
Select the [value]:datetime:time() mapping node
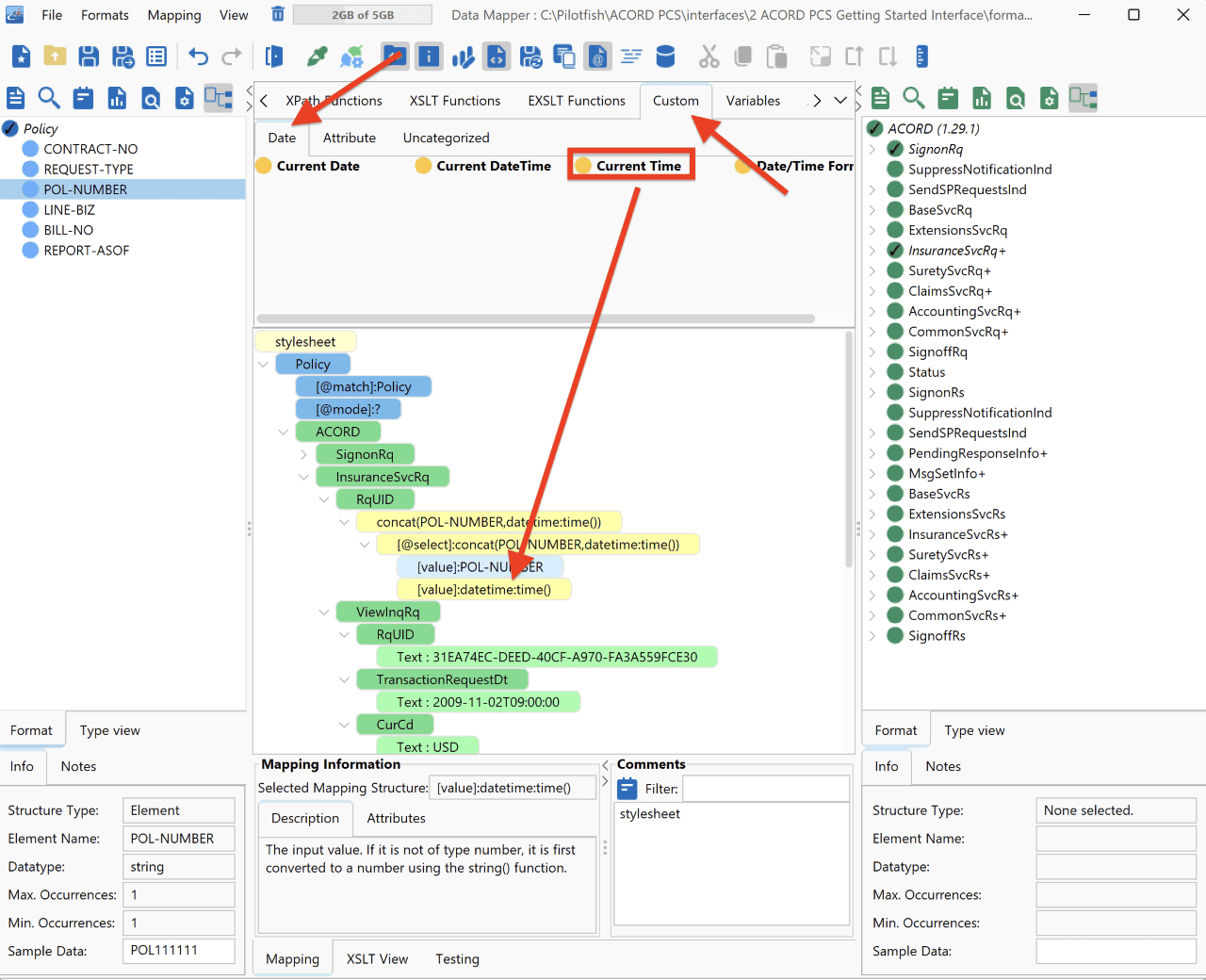click(484, 590)
